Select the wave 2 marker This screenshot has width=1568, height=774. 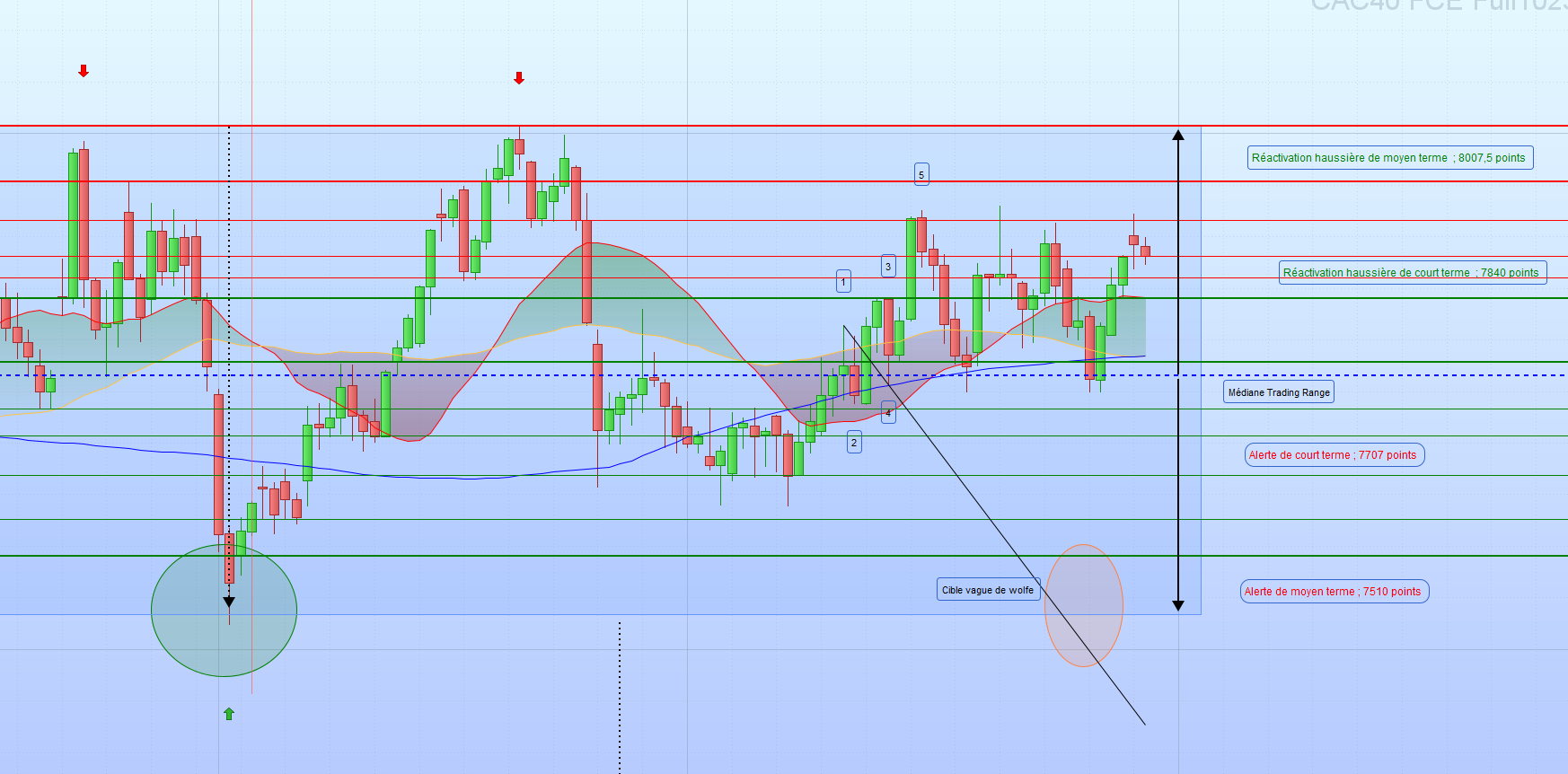pyautogui.click(x=854, y=443)
